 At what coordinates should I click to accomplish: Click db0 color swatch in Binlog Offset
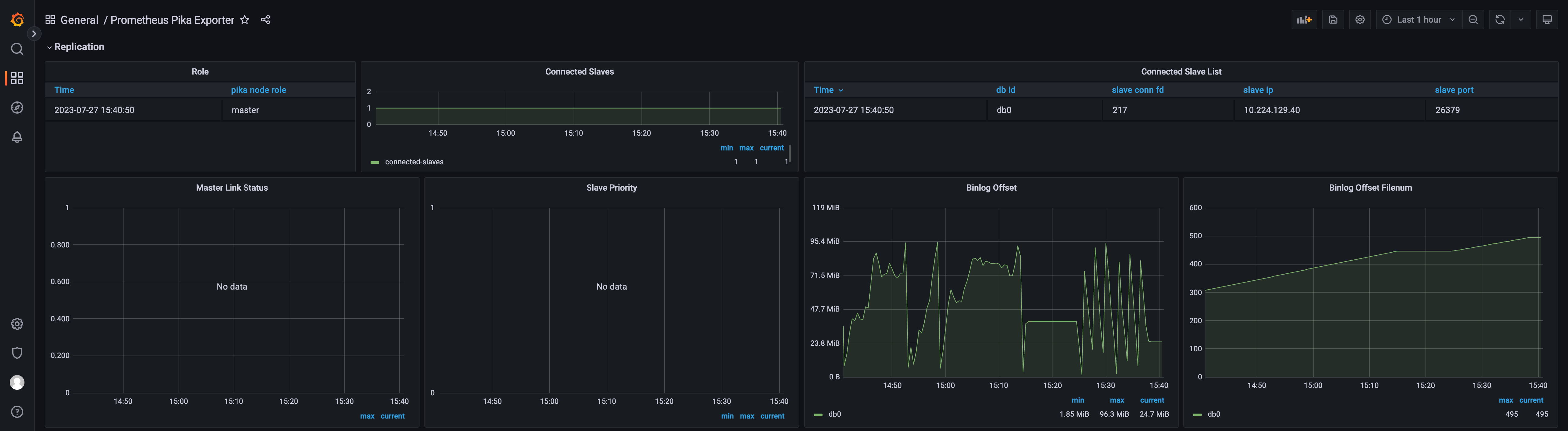[x=818, y=415]
